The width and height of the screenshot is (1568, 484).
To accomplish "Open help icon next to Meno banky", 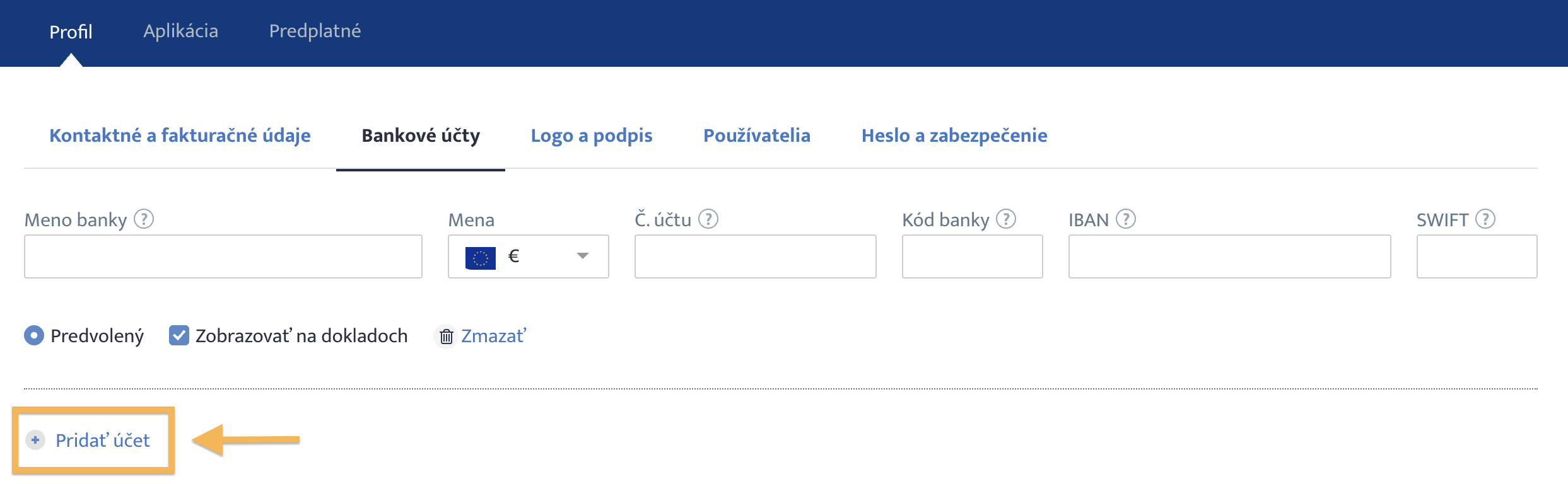I will pos(144,219).
